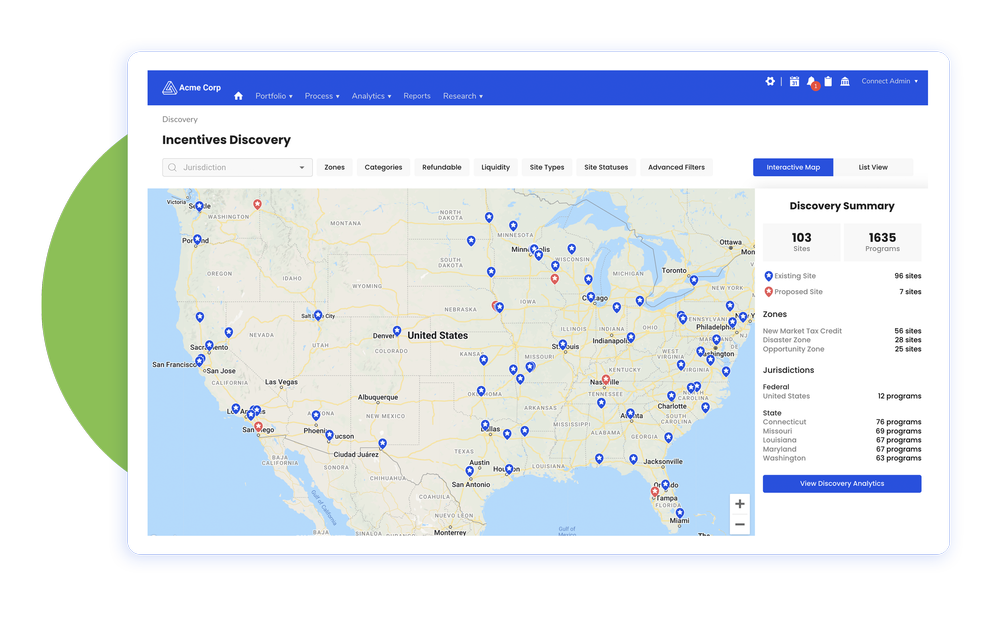This screenshot has height=642, width=1000.
Task: Check notifications bell icon
Action: 811,82
